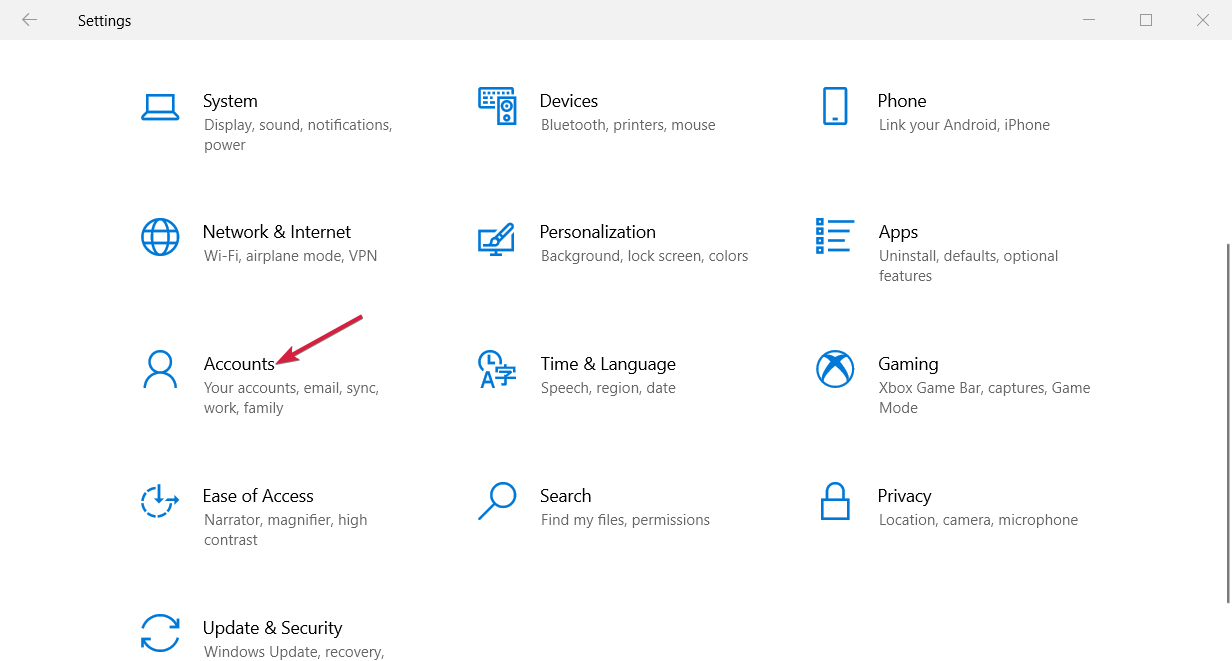Screen dimensions: 1232x661
Task: Click the vertical scrollbar thumb
Action: click(x=1228, y=420)
